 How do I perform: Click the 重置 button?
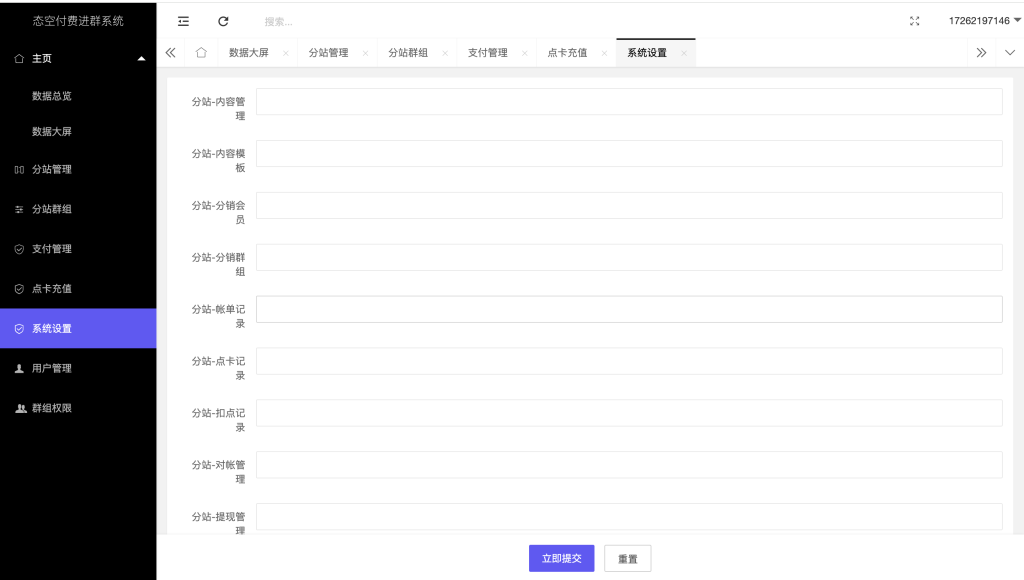(x=627, y=558)
